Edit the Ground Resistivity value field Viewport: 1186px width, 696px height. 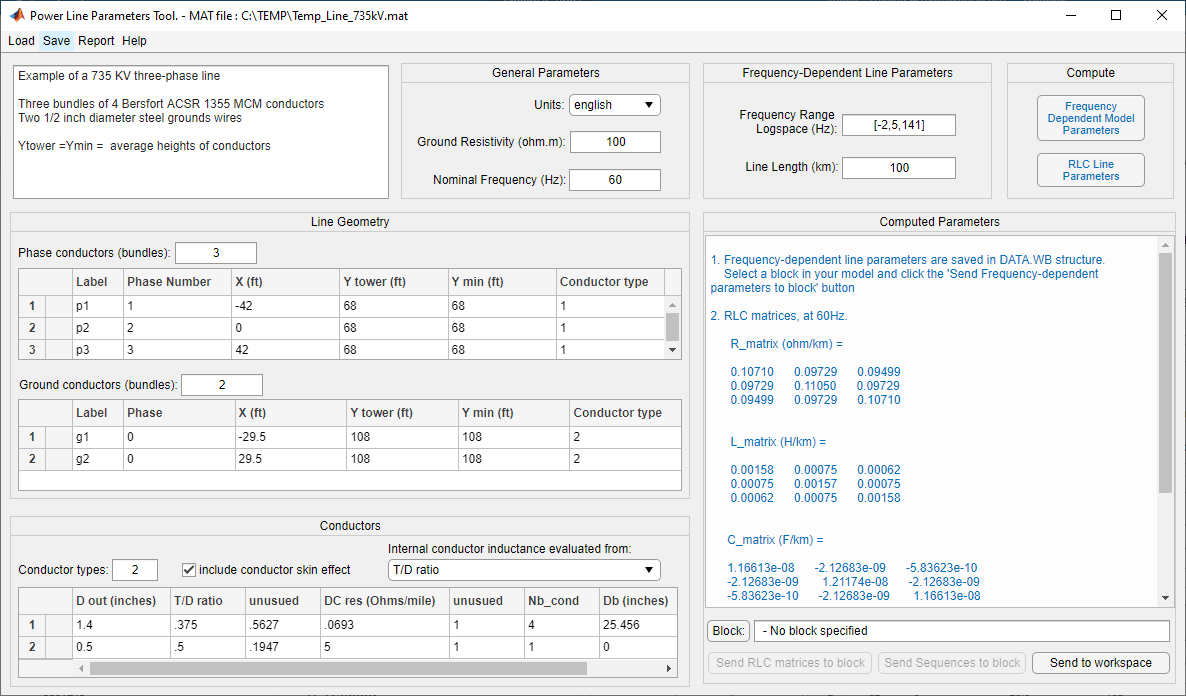tap(615, 142)
